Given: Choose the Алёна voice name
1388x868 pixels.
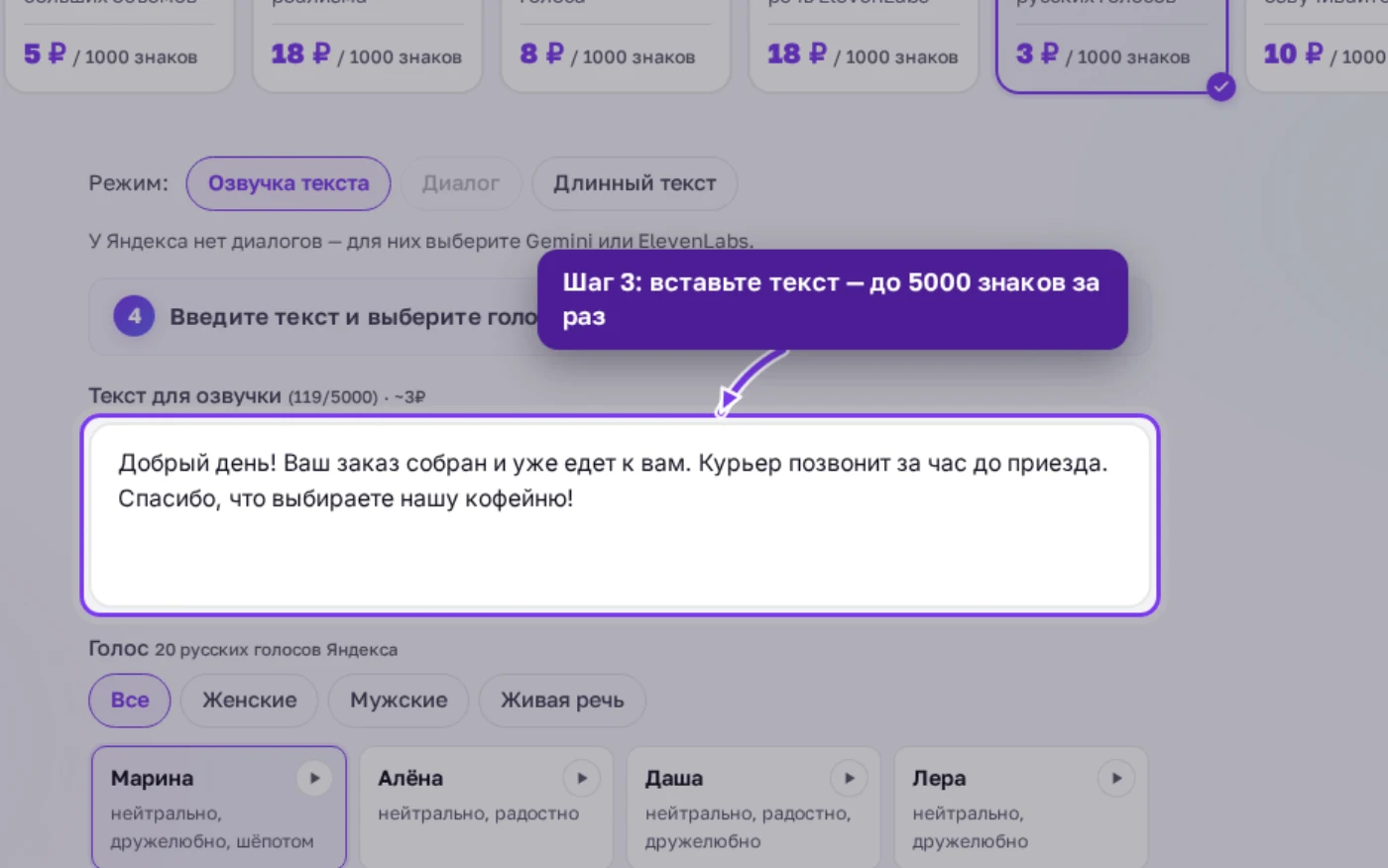Looking at the screenshot, I should click(x=410, y=779).
